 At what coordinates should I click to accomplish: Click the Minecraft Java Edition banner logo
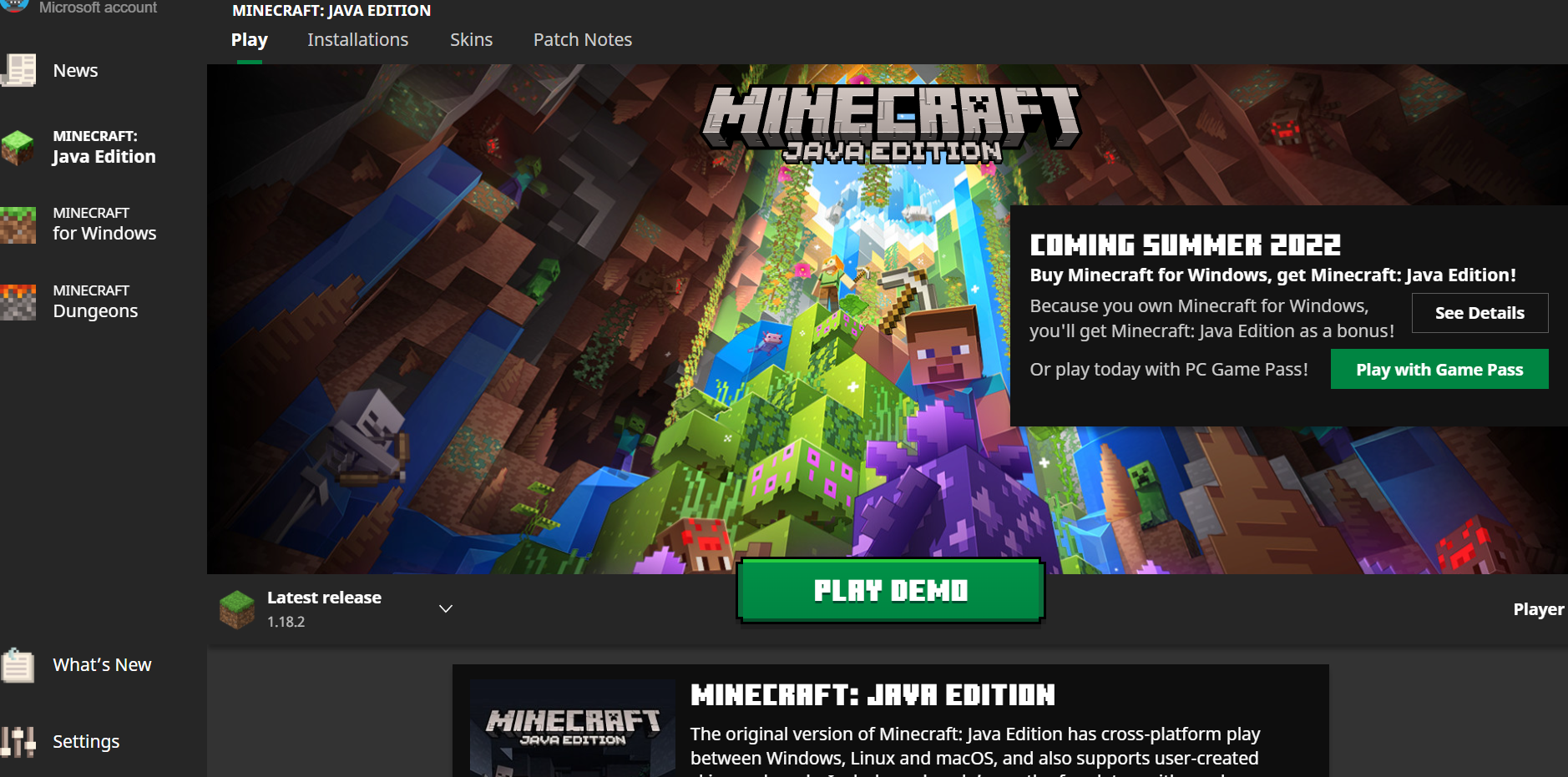tap(891, 123)
